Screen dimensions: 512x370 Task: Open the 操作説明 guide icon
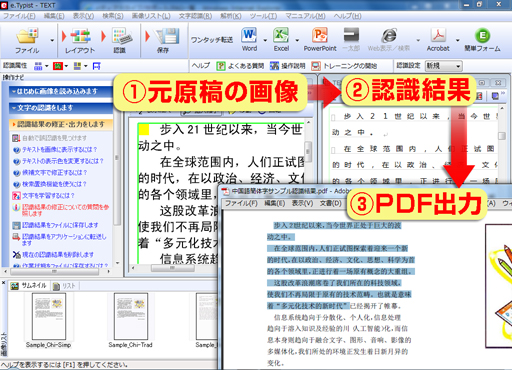coord(274,66)
